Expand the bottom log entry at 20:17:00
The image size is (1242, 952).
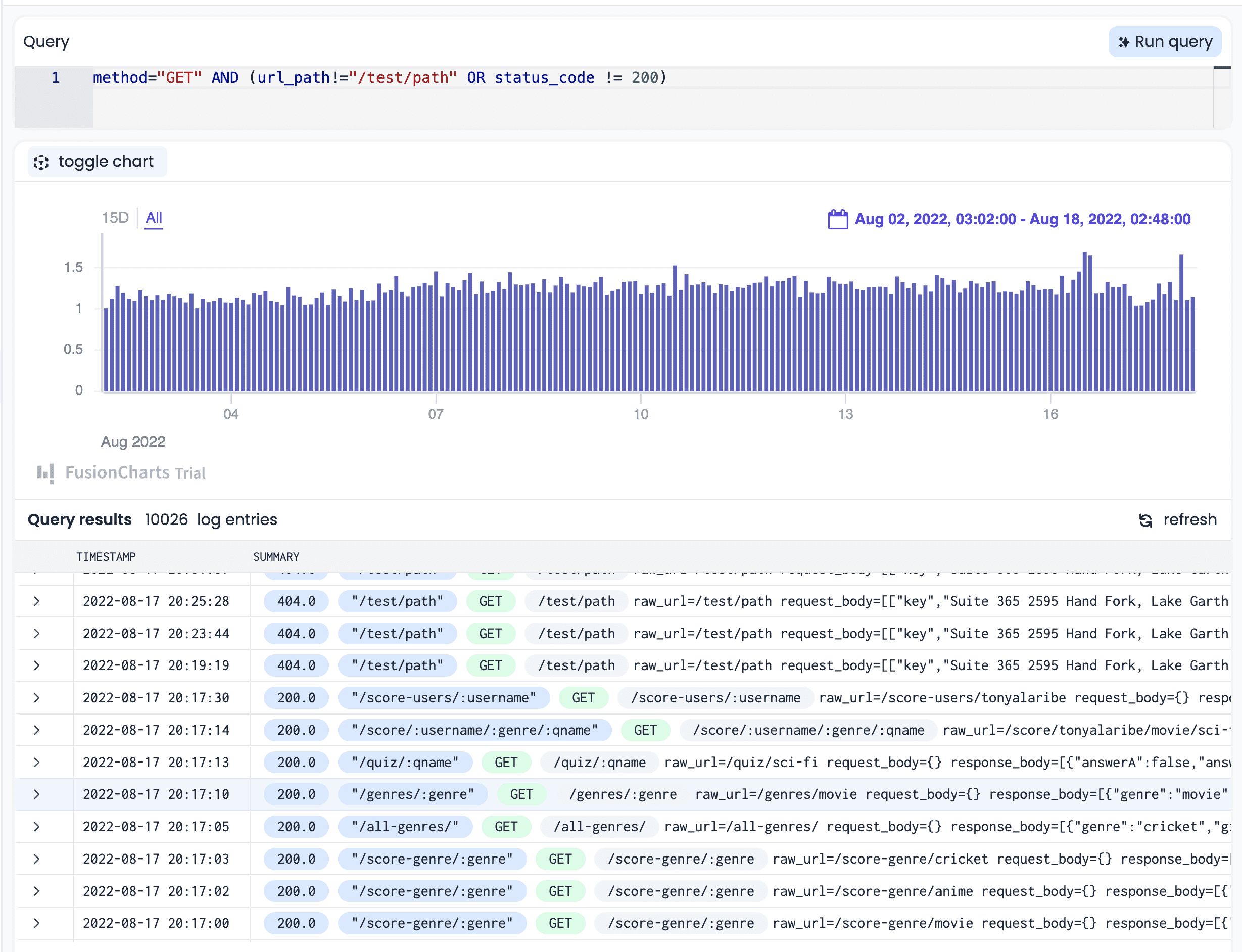[x=37, y=923]
